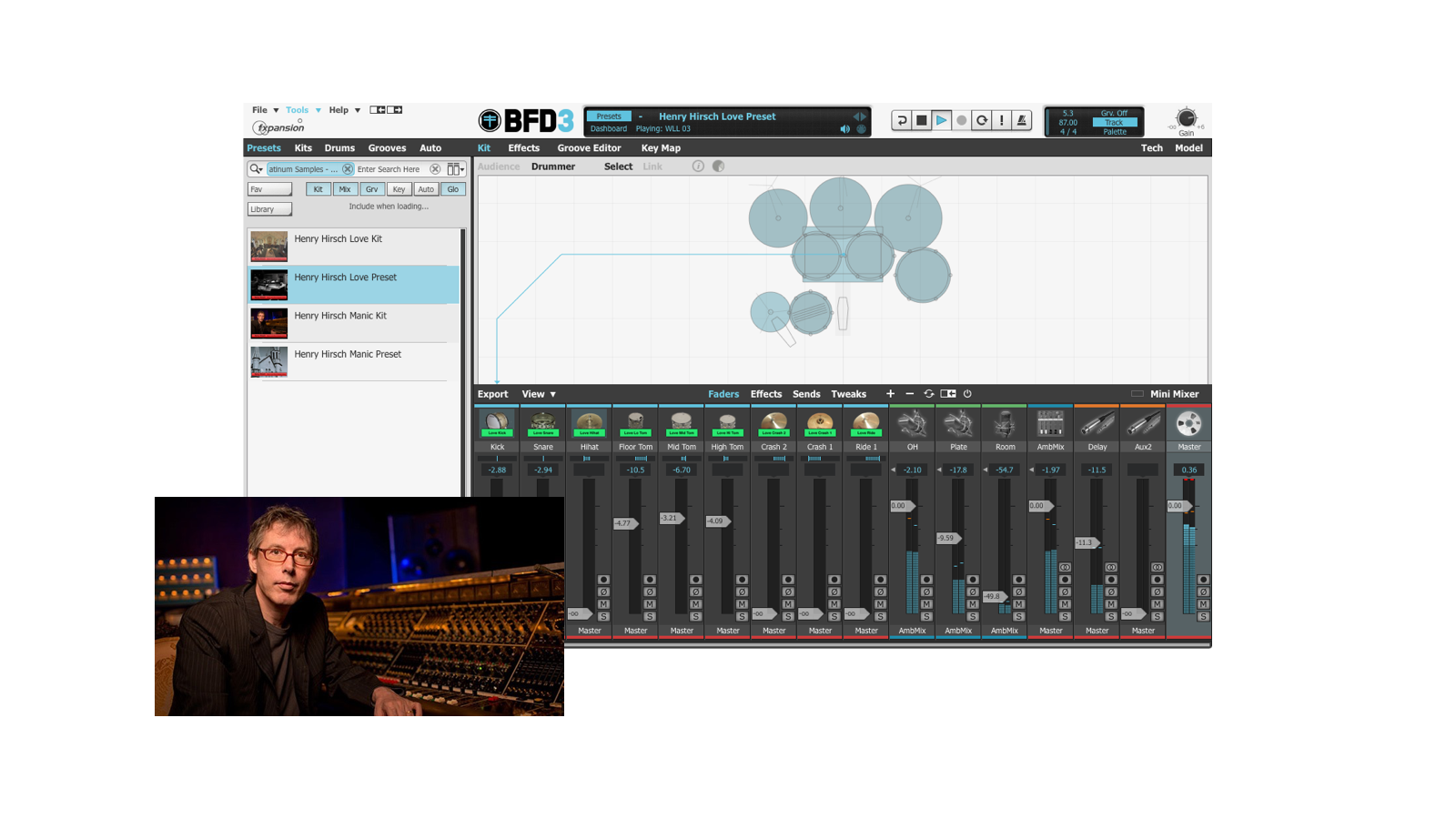The height and width of the screenshot is (819, 1456).
Task: Mute the Master channel
Action: point(1203,604)
